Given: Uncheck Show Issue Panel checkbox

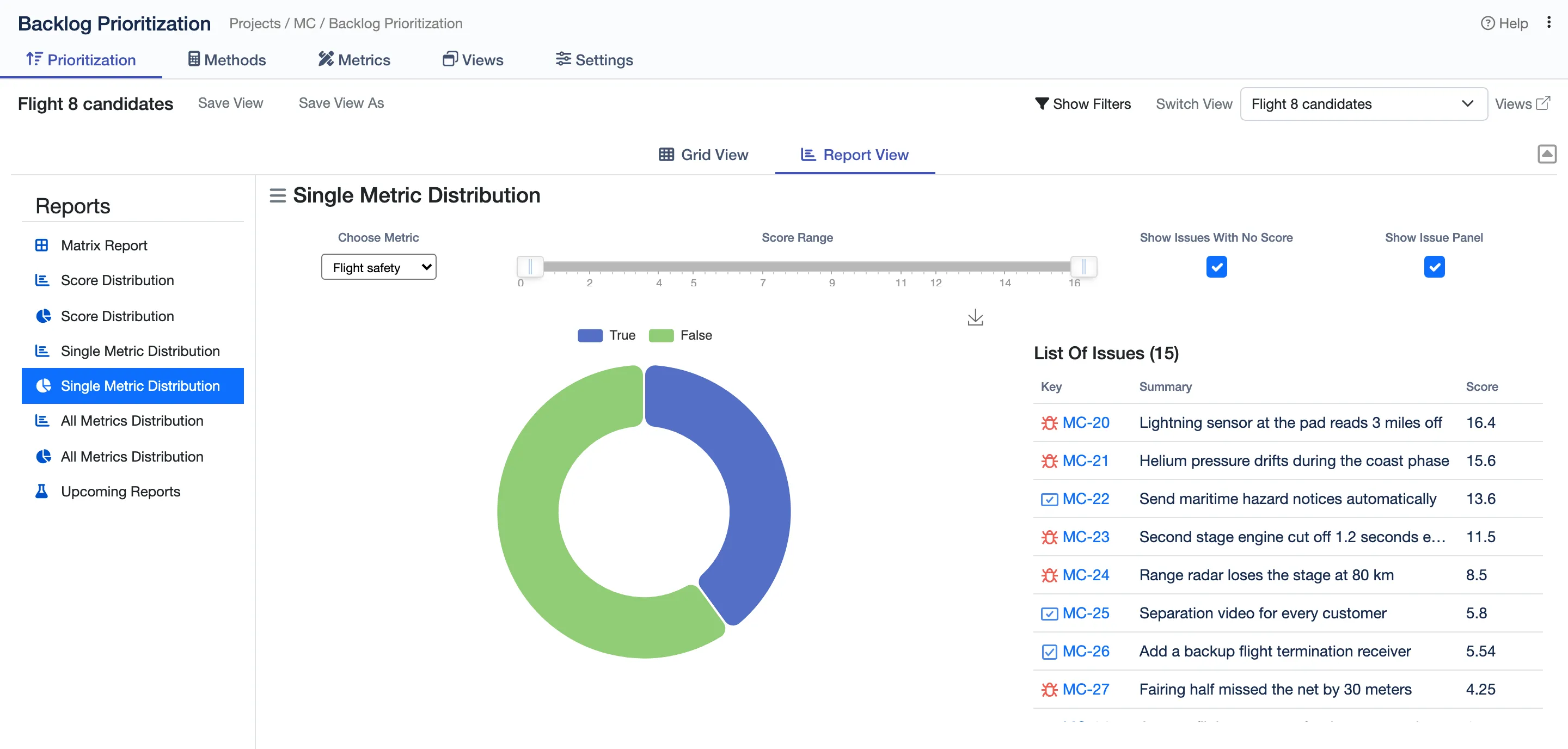Looking at the screenshot, I should (x=1434, y=267).
